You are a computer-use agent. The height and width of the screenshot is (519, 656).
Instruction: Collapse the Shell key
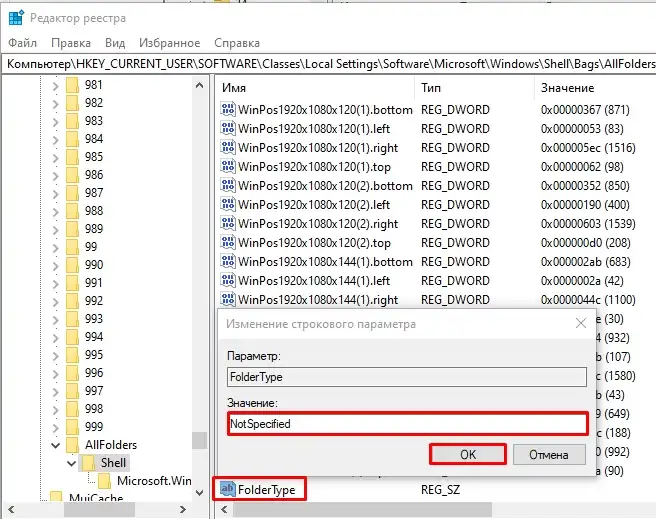pos(72,463)
